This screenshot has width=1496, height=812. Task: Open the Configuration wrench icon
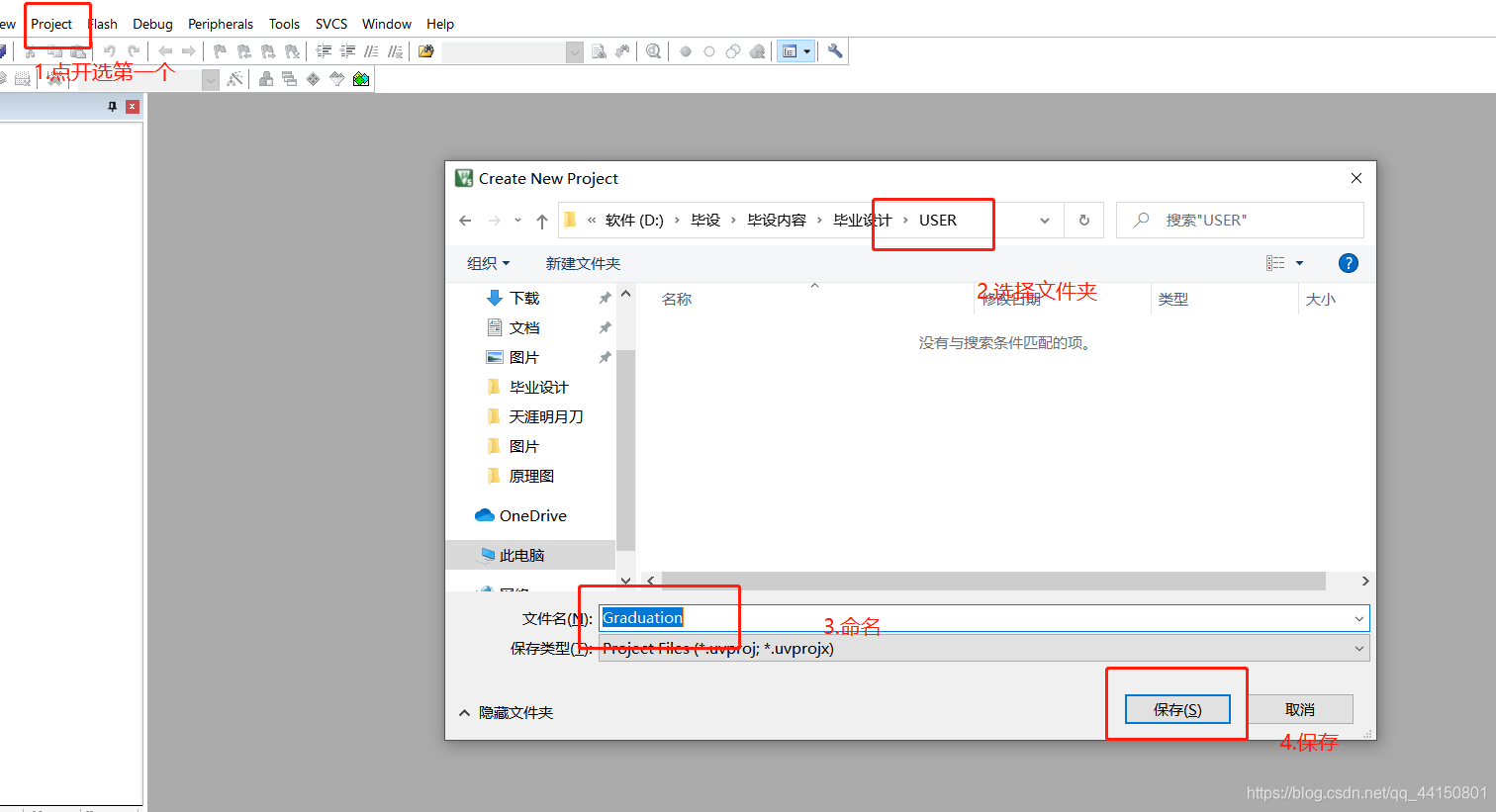click(x=835, y=51)
